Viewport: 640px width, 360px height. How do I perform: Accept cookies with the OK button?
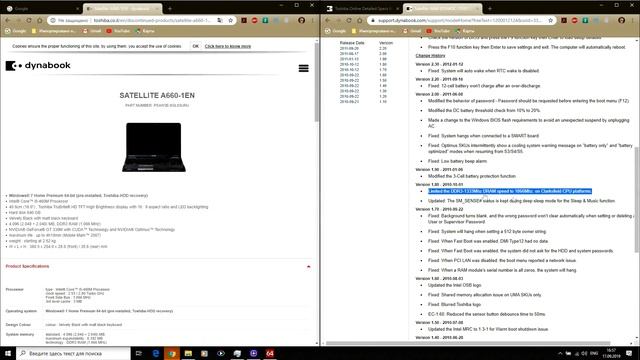(x=196, y=46)
